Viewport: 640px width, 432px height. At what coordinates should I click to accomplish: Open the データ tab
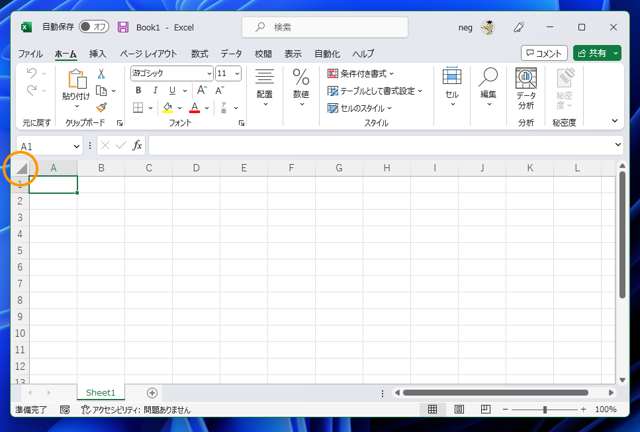pyautogui.click(x=231, y=53)
